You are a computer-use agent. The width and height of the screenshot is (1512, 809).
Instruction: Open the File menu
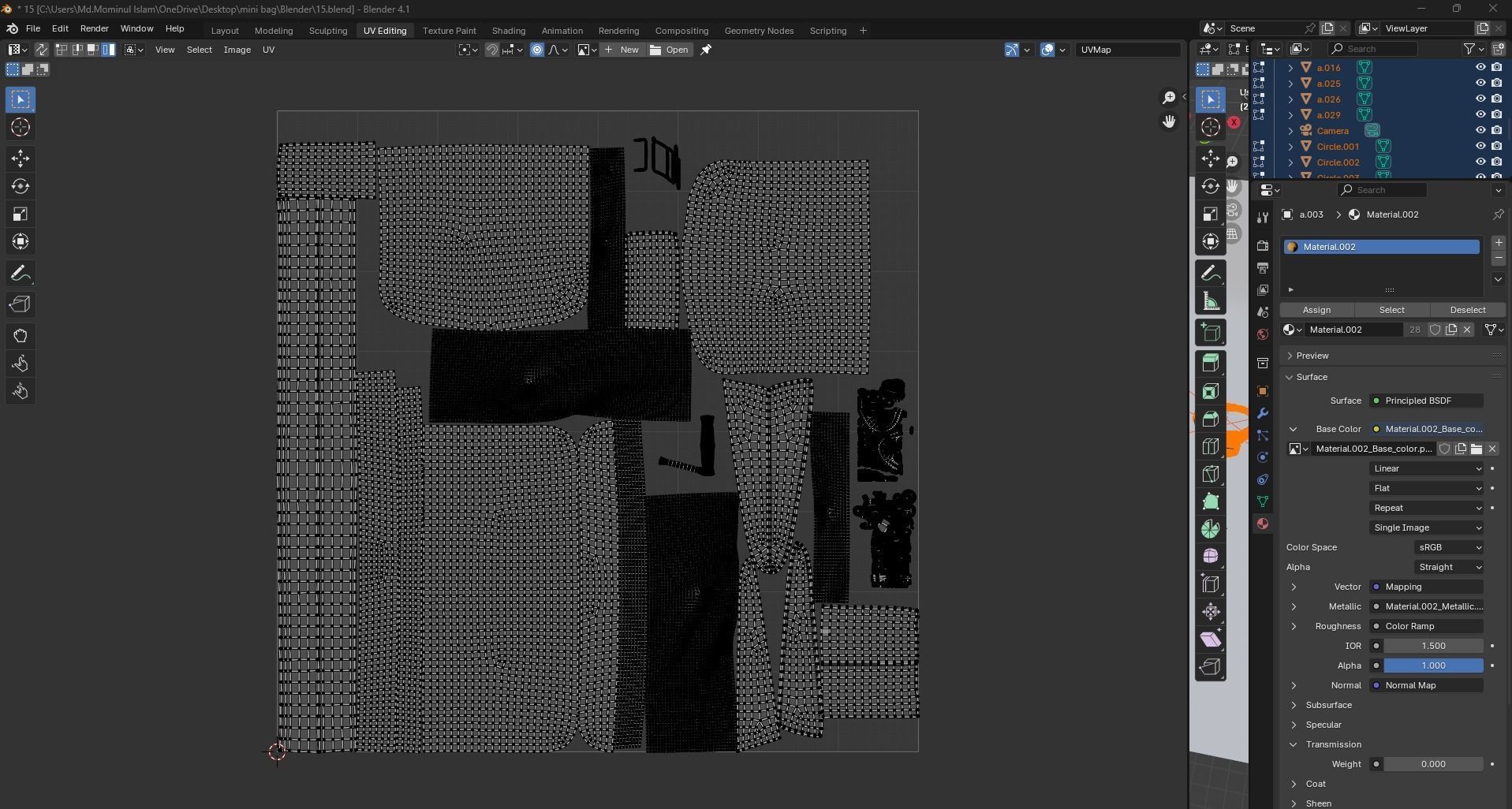pyautogui.click(x=33, y=28)
